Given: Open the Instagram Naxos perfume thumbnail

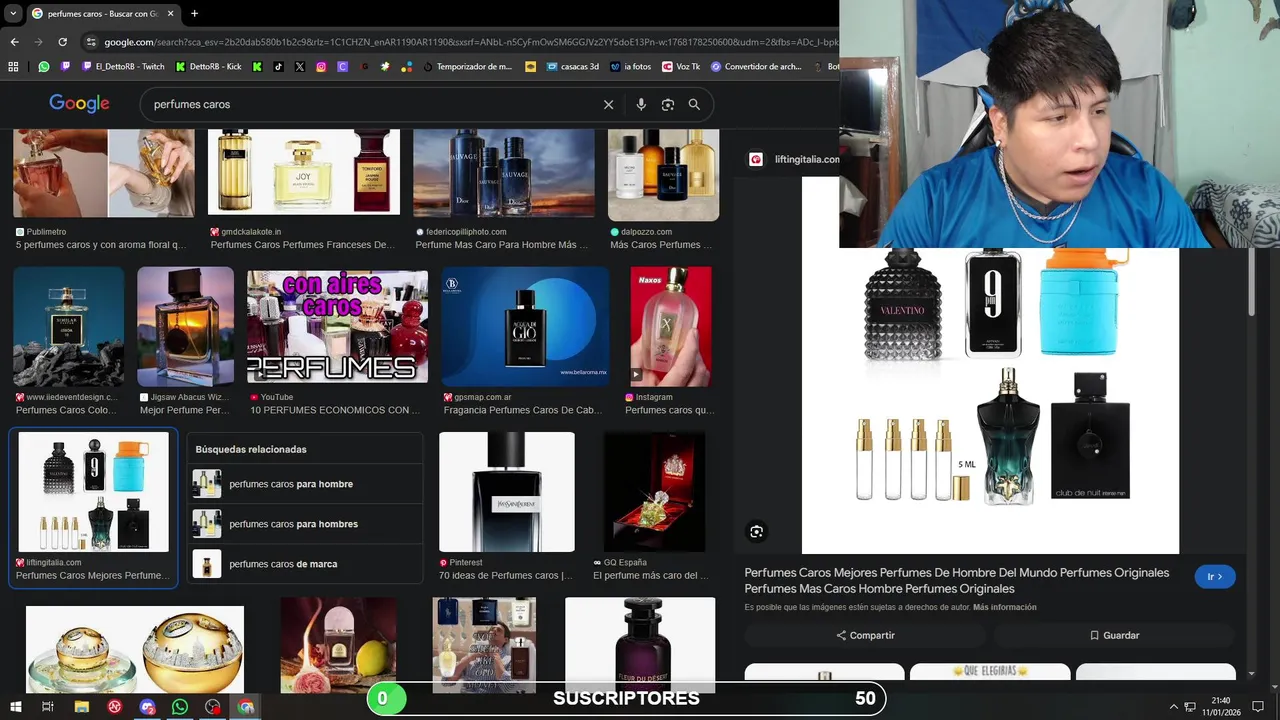Looking at the screenshot, I should tap(670, 326).
